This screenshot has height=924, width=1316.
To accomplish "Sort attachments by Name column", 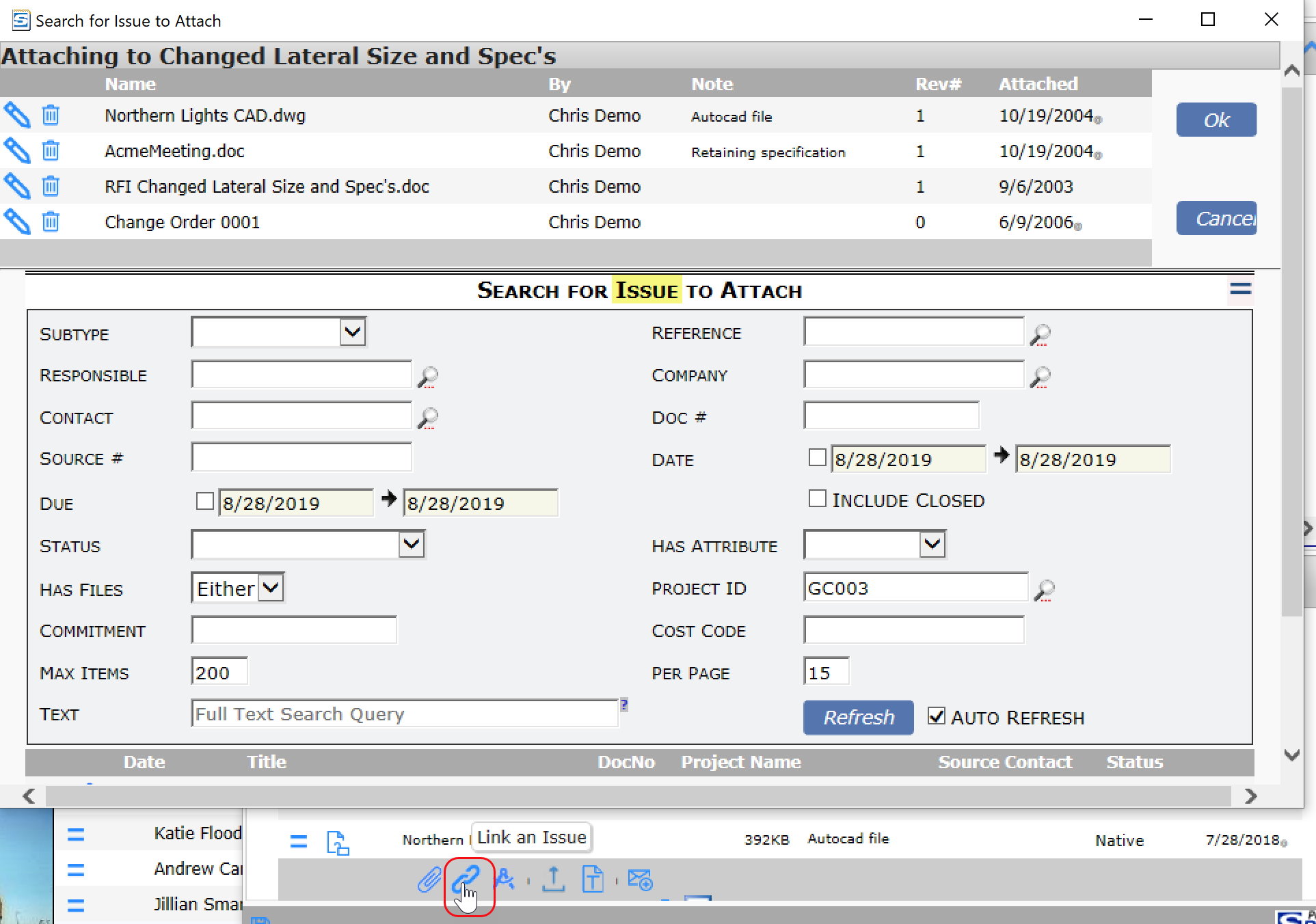I will [130, 84].
